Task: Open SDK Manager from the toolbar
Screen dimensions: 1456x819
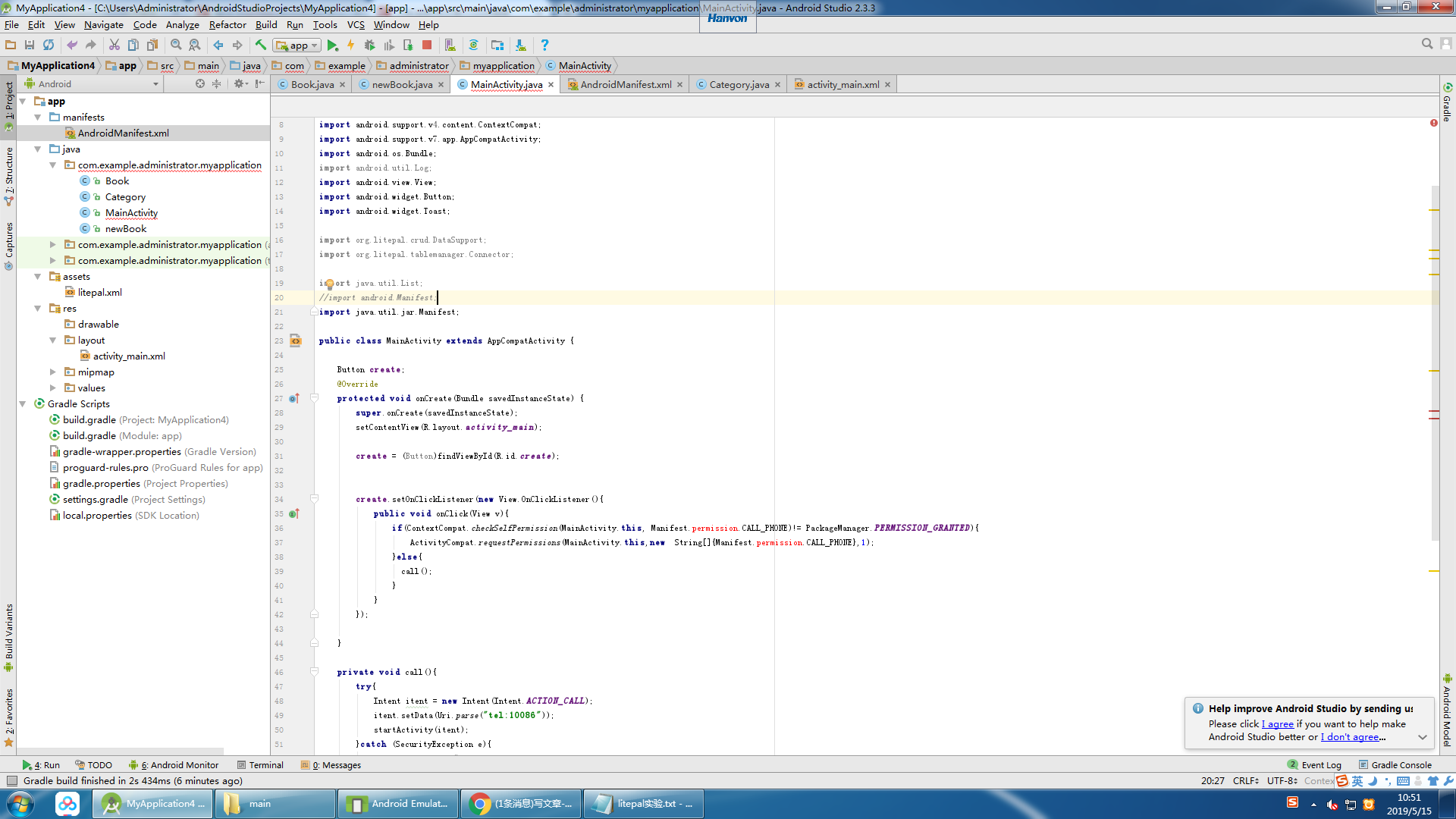Action: (520, 45)
